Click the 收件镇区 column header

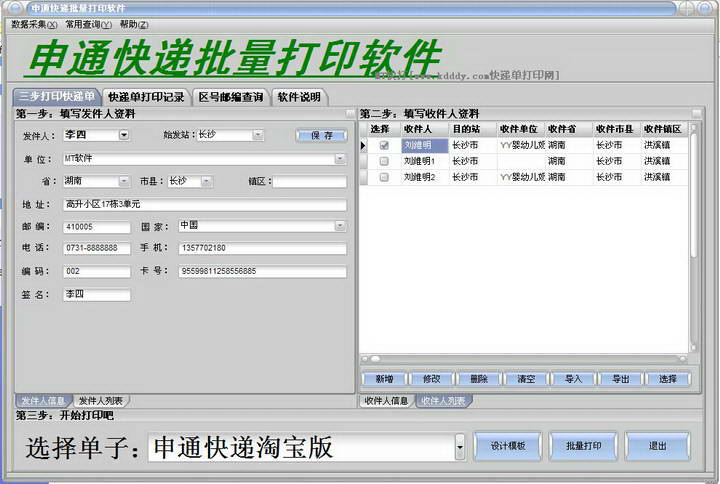tap(664, 129)
